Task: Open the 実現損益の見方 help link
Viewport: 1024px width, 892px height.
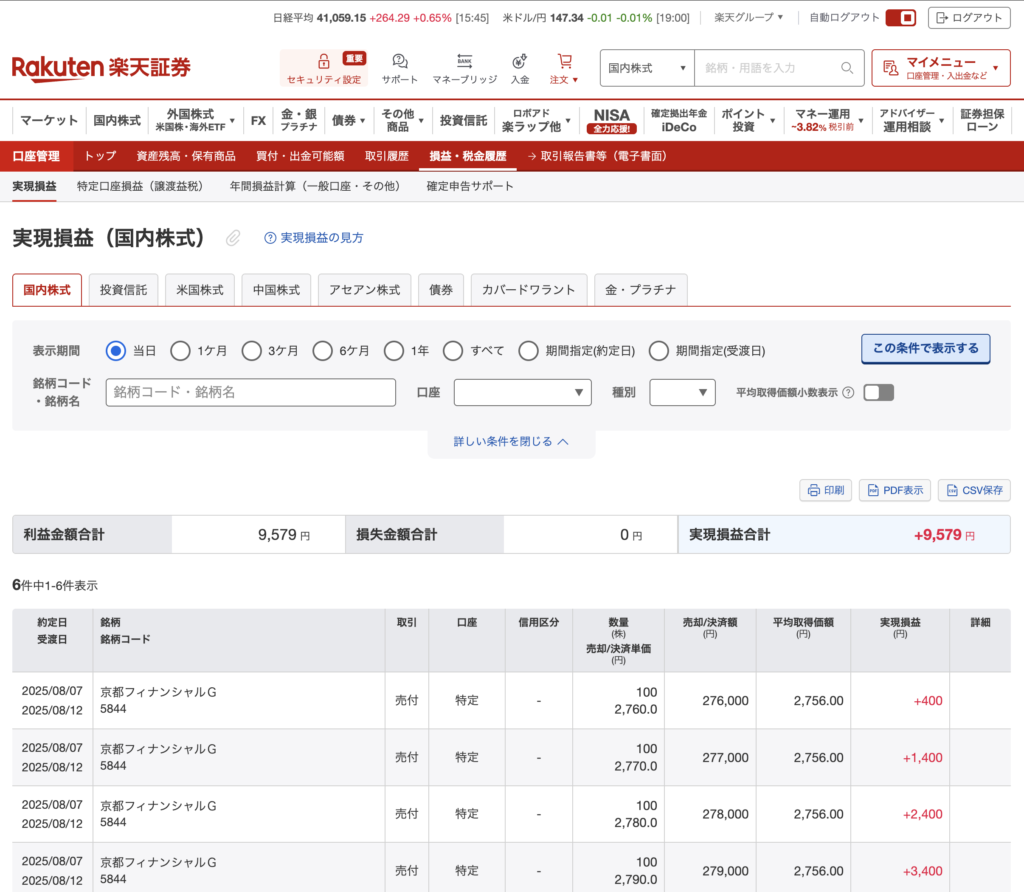Action: click(313, 238)
